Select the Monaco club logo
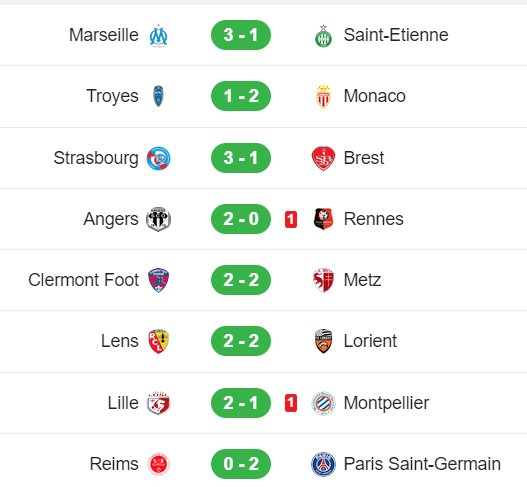527x487 pixels. [323, 96]
